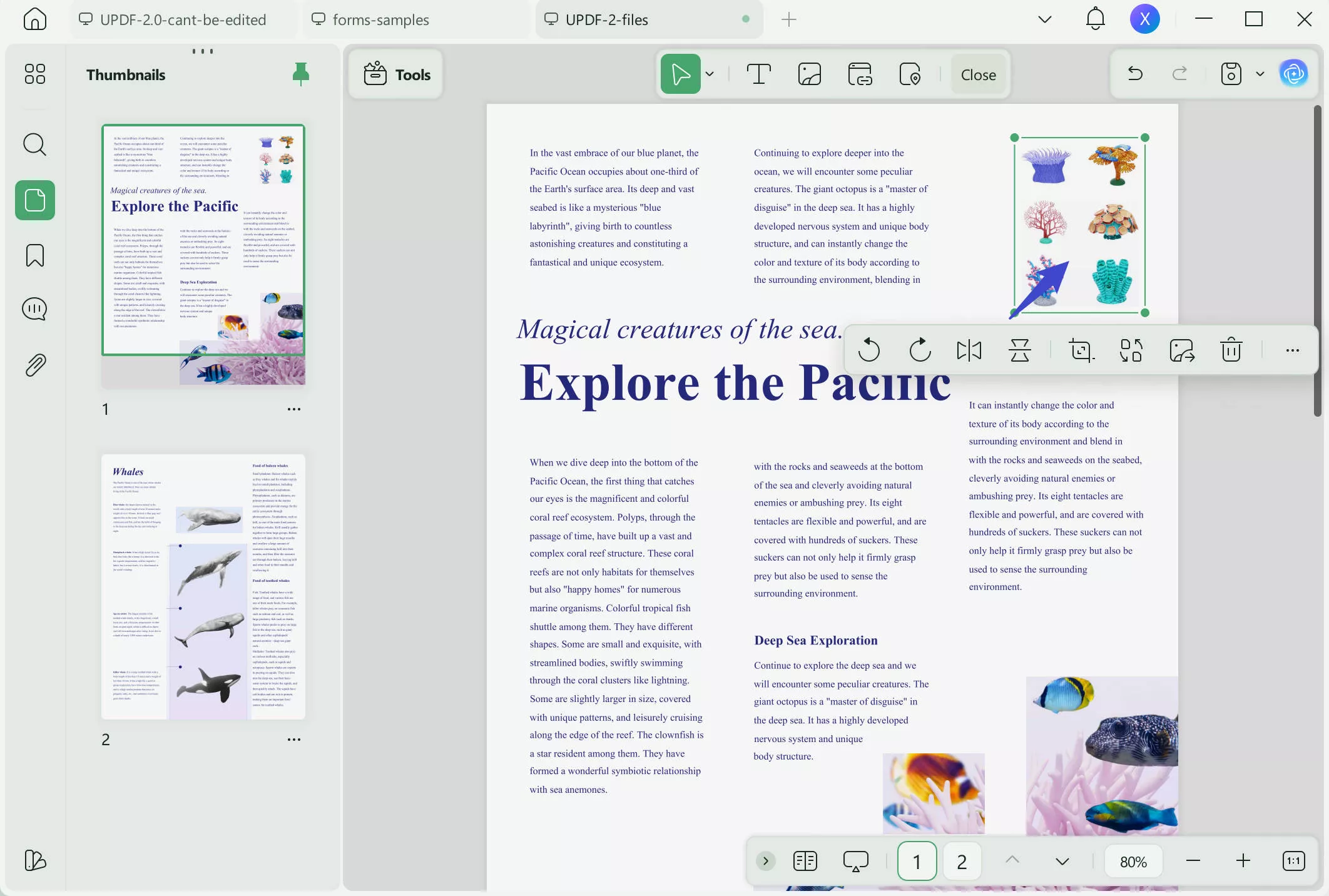The image size is (1329, 896).
Task: Click the Close edit mode button
Action: [978, 74]
